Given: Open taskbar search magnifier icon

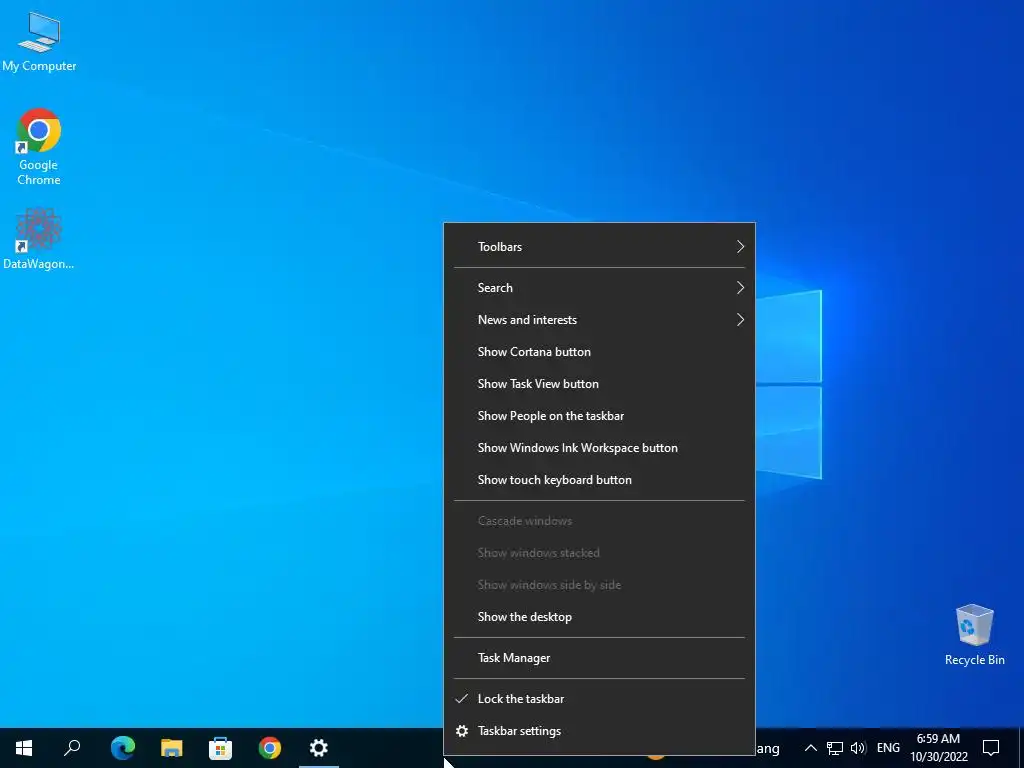Looking at the screenshot, I should [x=72, y=748].
